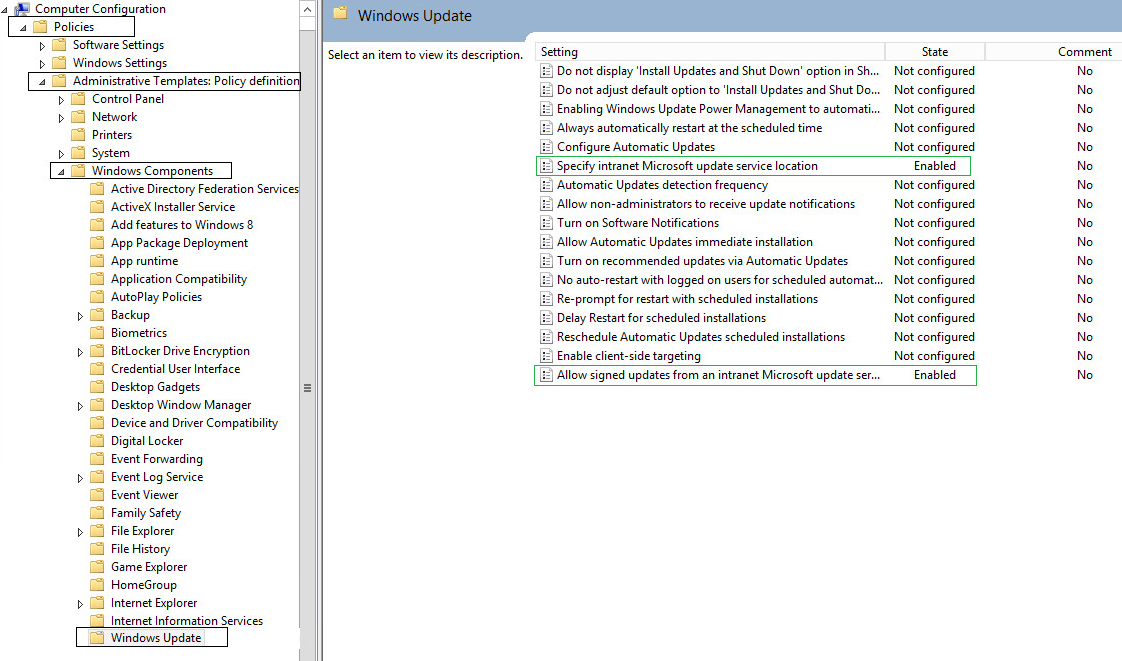Select Automatic Updates detection frequency setting
Image resolution: width=1122 pixels, height=661 pixels.
coord(662,185)
